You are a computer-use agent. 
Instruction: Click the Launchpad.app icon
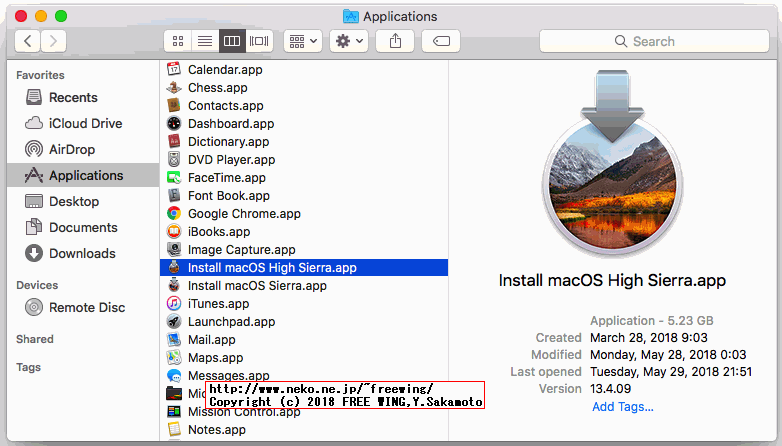174,321
